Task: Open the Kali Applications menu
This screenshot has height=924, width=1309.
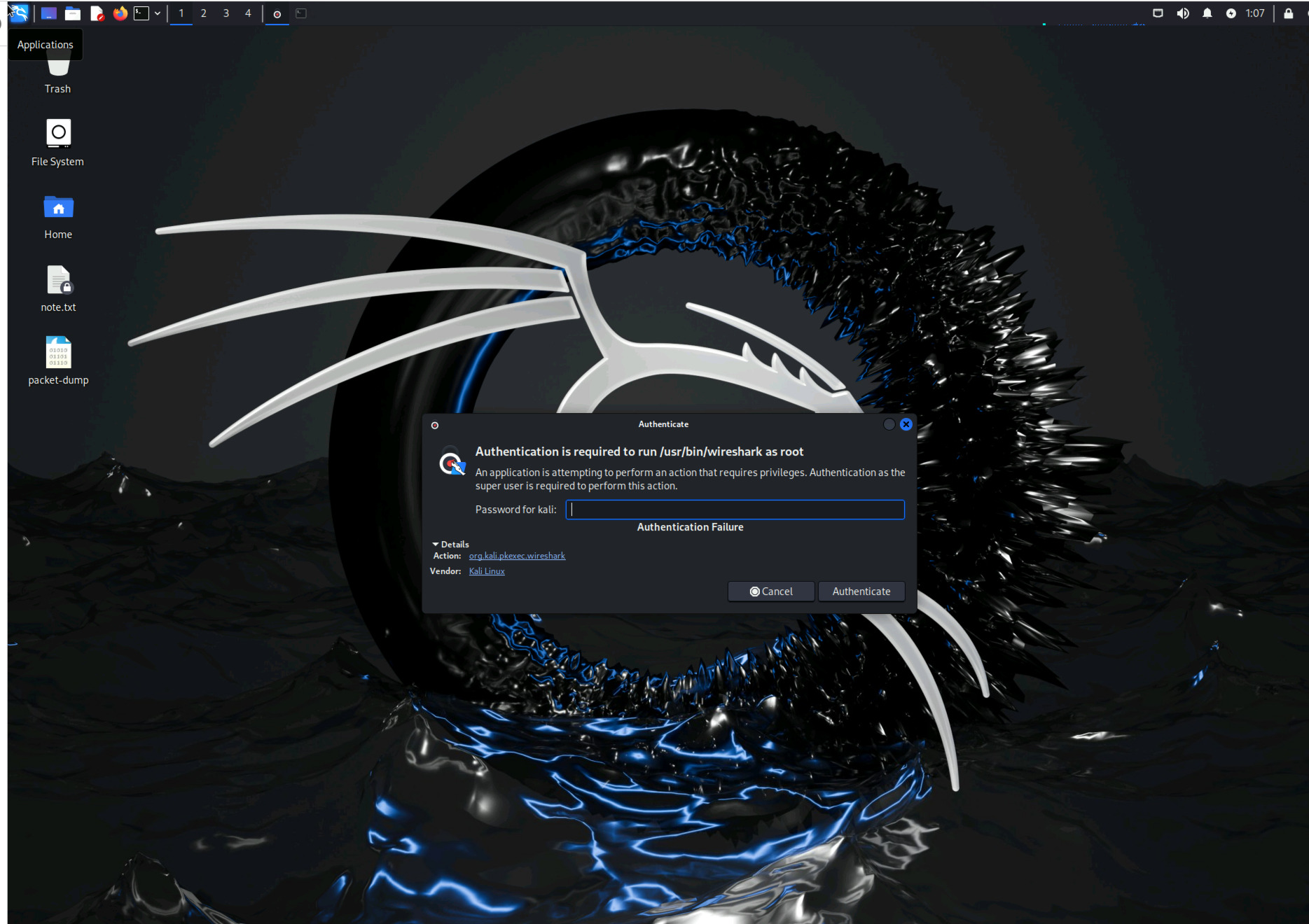Action: click(18, 13)
